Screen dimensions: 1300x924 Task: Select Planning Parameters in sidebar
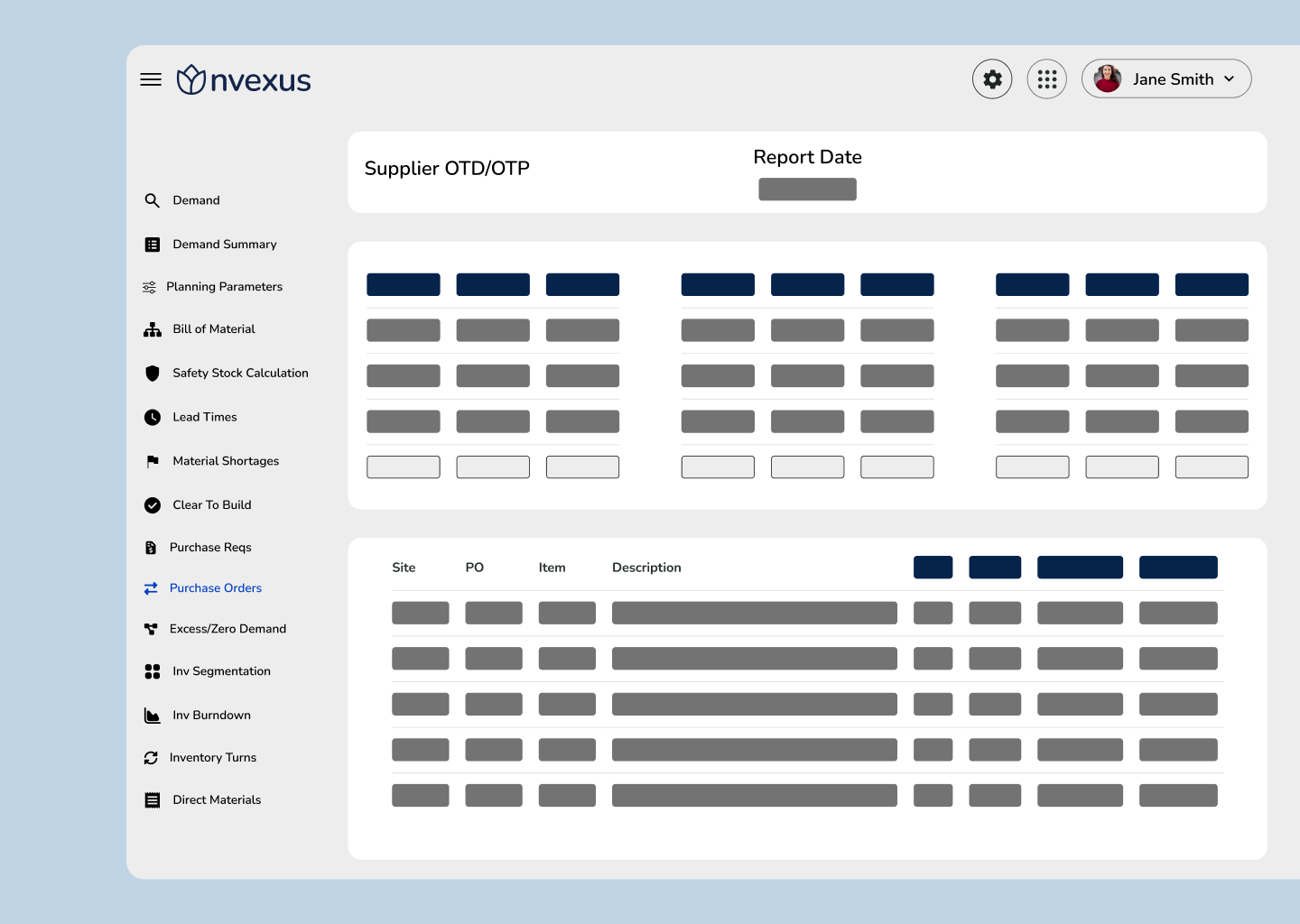(225, 287)
